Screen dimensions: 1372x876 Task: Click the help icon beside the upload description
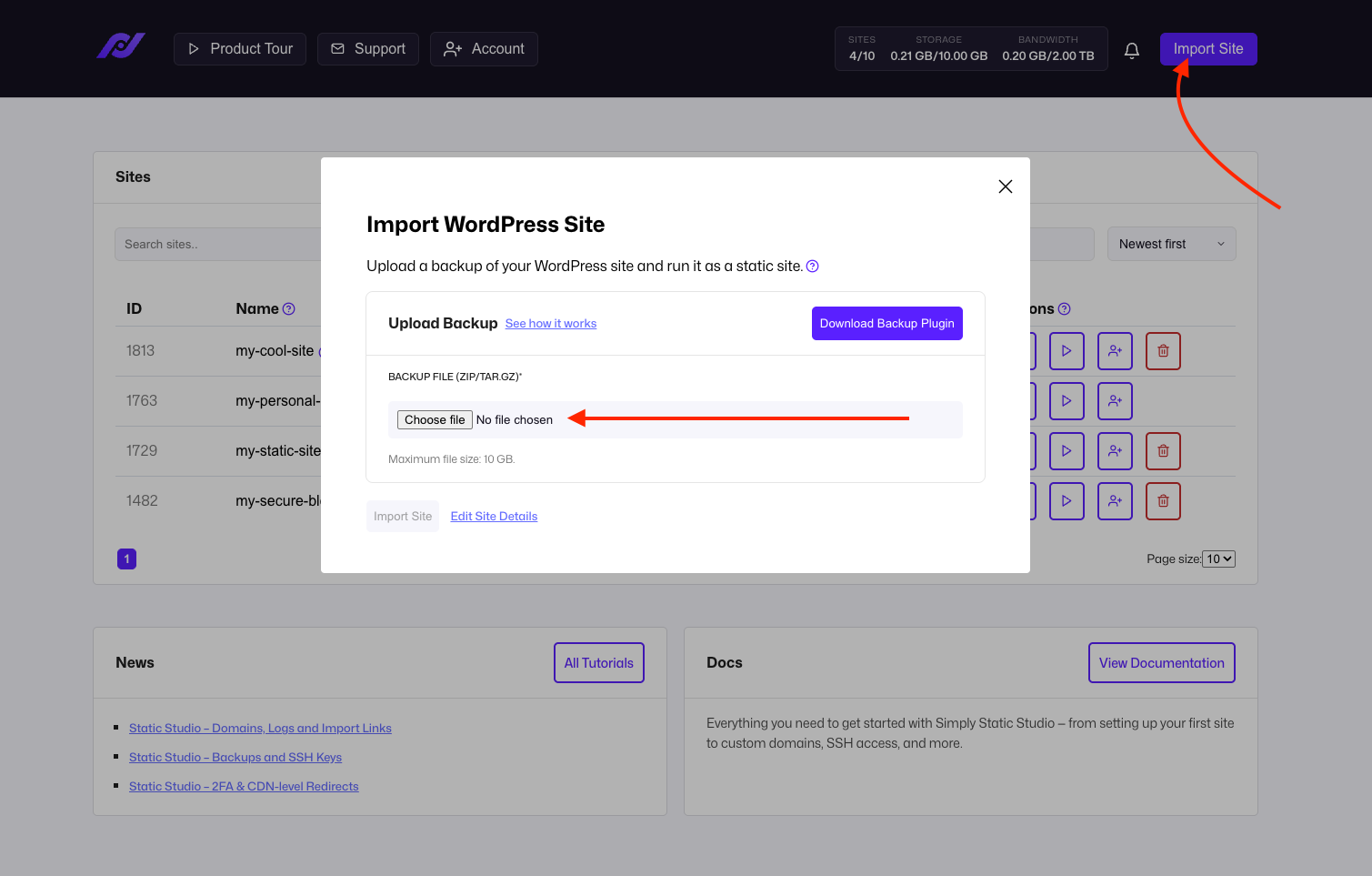pyautogui.click(x=813, y=266)
